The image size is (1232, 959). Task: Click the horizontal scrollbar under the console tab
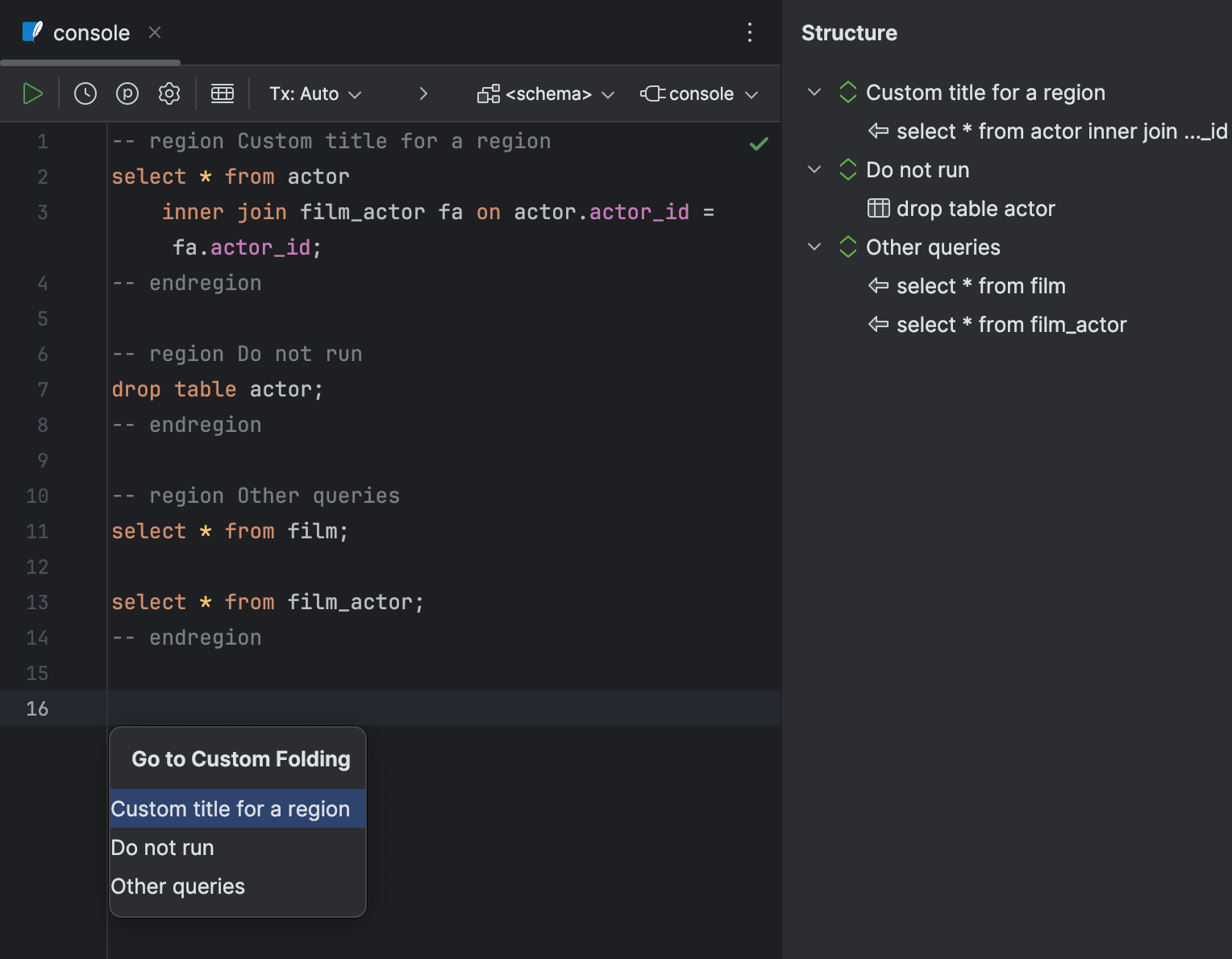coord(89,61)
